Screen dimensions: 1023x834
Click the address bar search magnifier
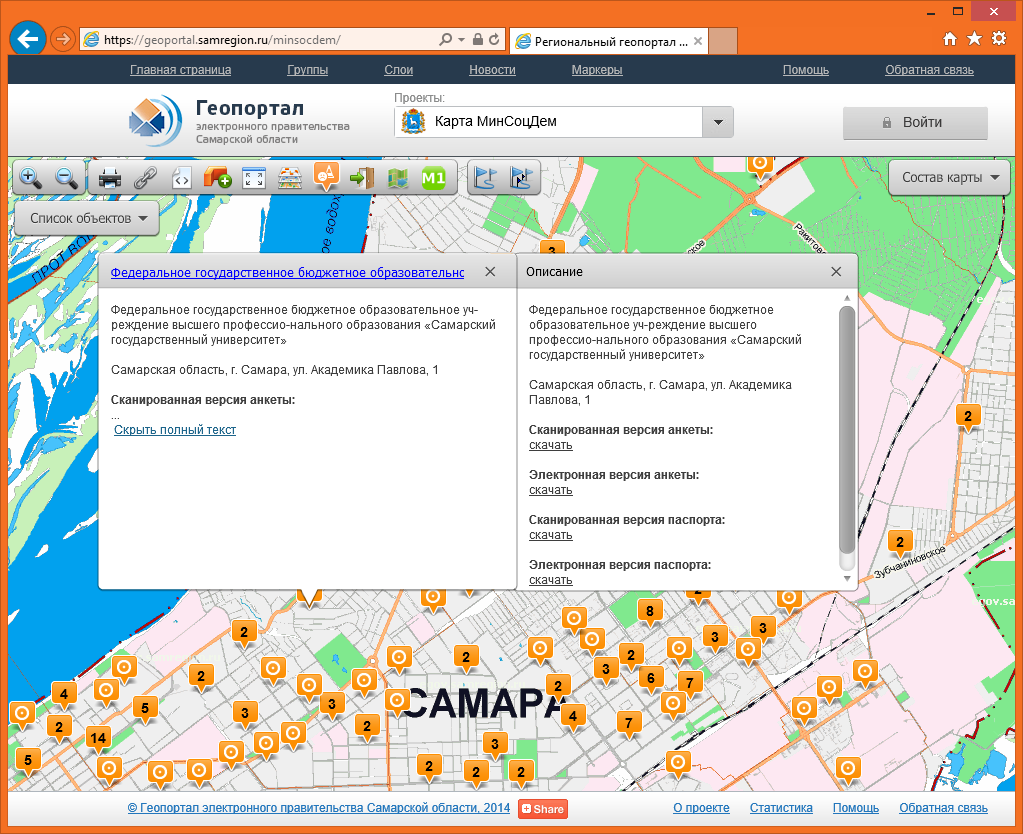coord(446,40)
